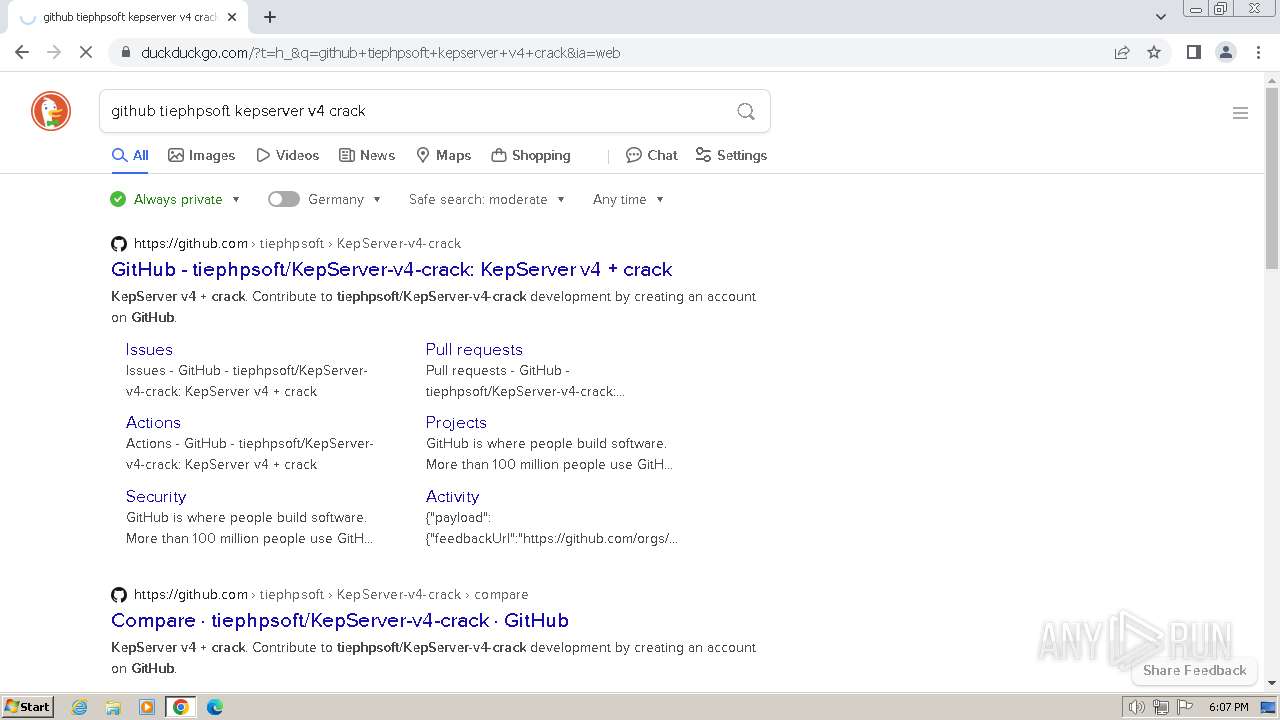Screen dimensions: 1280x720
Task: Click the action center flag icon
Action: tap(1184, 707)
